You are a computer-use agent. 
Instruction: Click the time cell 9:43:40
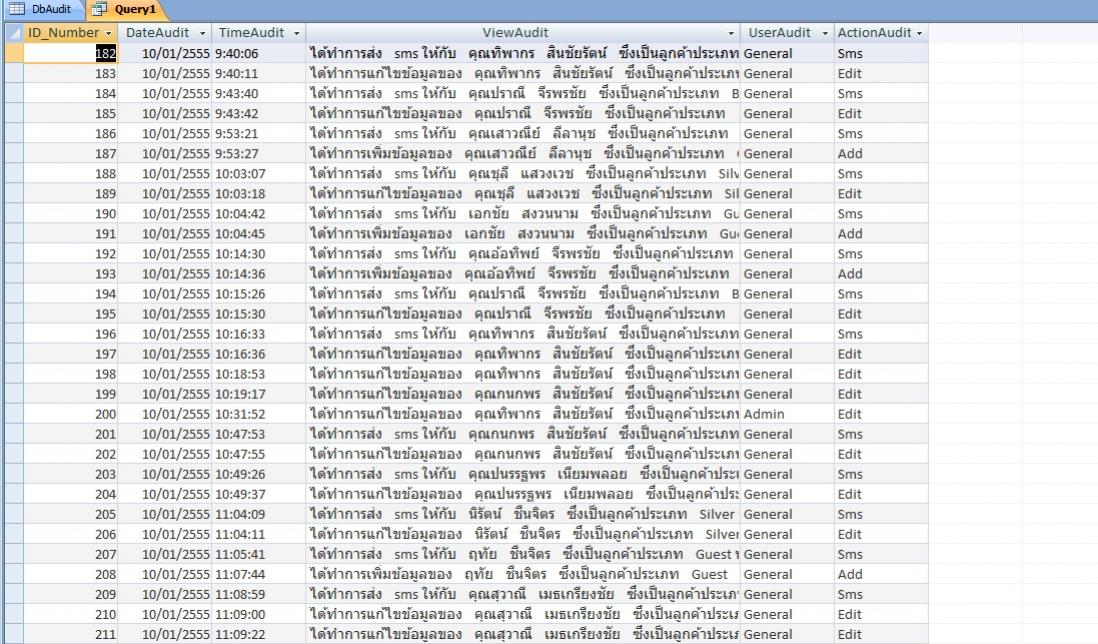258,93
